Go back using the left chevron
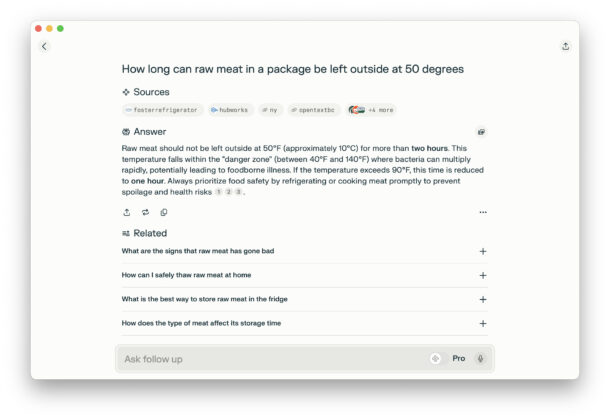The width and height of the screenshot is (610, 420). point(44,47)
